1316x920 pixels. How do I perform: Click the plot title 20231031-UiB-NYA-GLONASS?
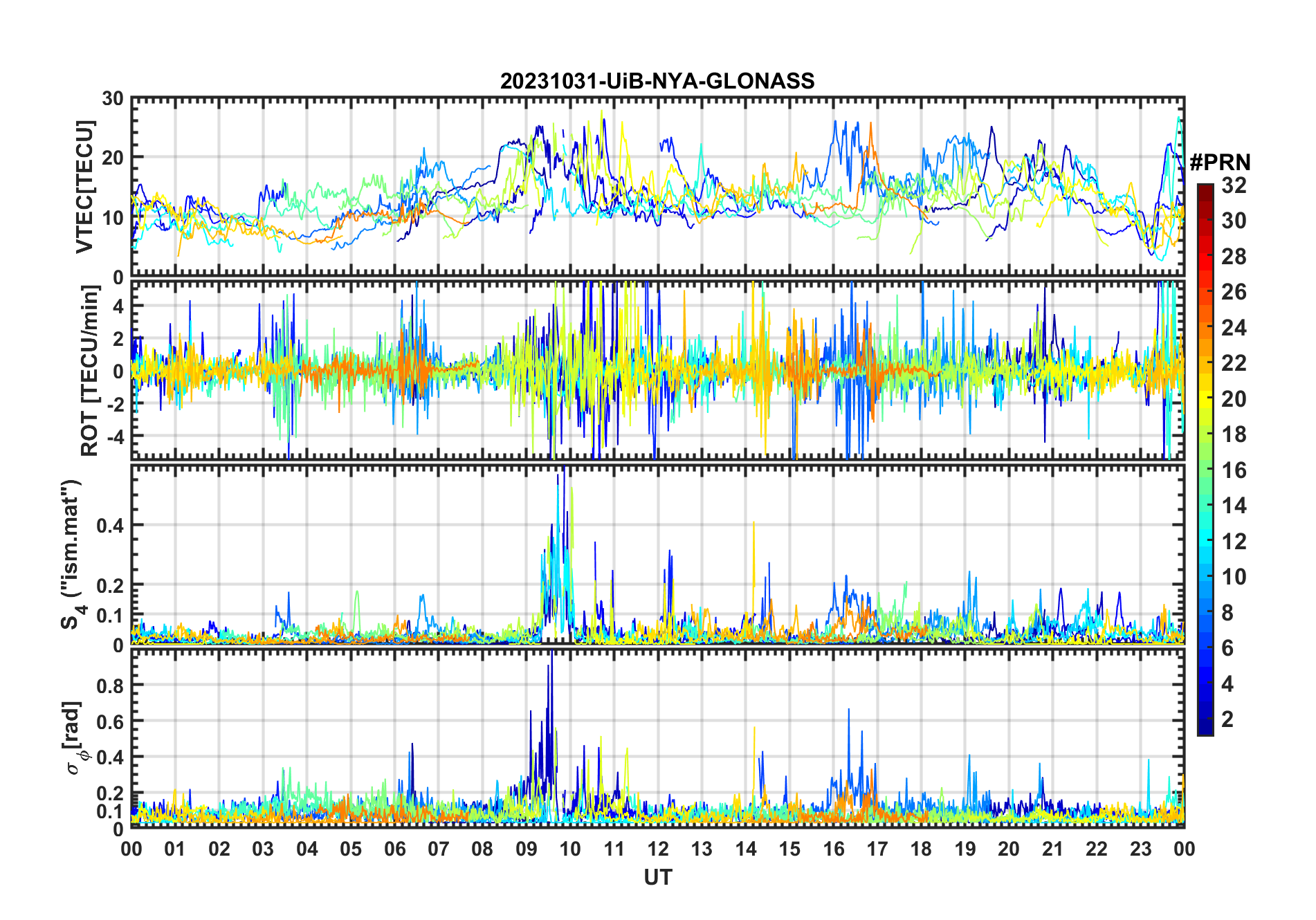pyautogui.click(x=657, y=82)
